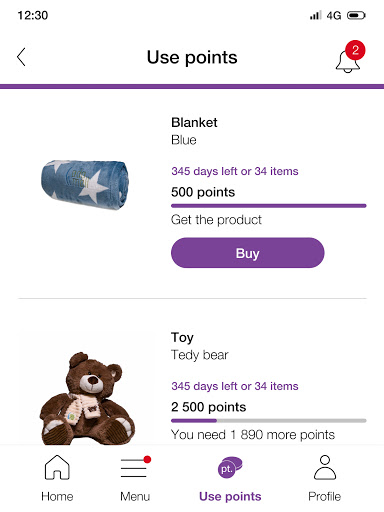Switch to the Profile tab label
This screenshot has height=512, width=384.
point(325,496)
